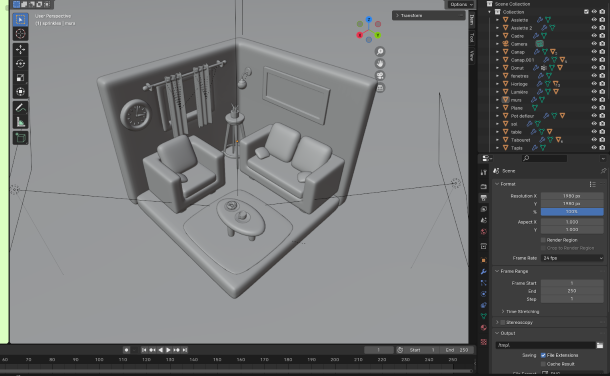Open the Frame Rate dropdown
The width and height of the screenshot is (610, 376).
click(572, 258)
